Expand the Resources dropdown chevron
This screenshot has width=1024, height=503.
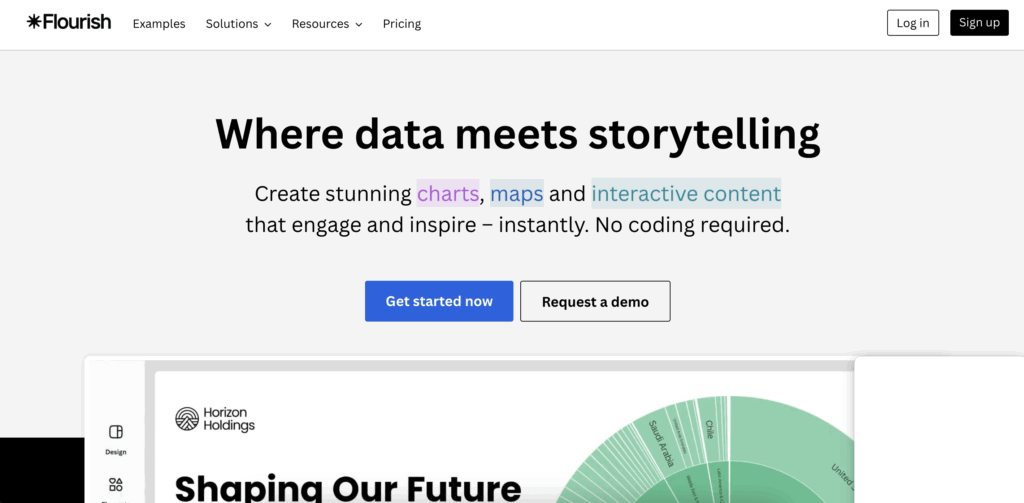tap(359, 24)
